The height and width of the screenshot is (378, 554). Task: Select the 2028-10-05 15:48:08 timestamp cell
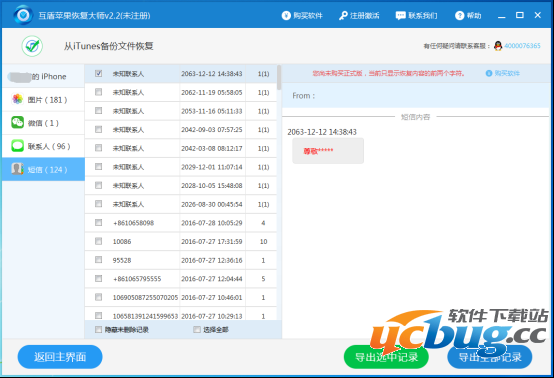pos(212,185)
